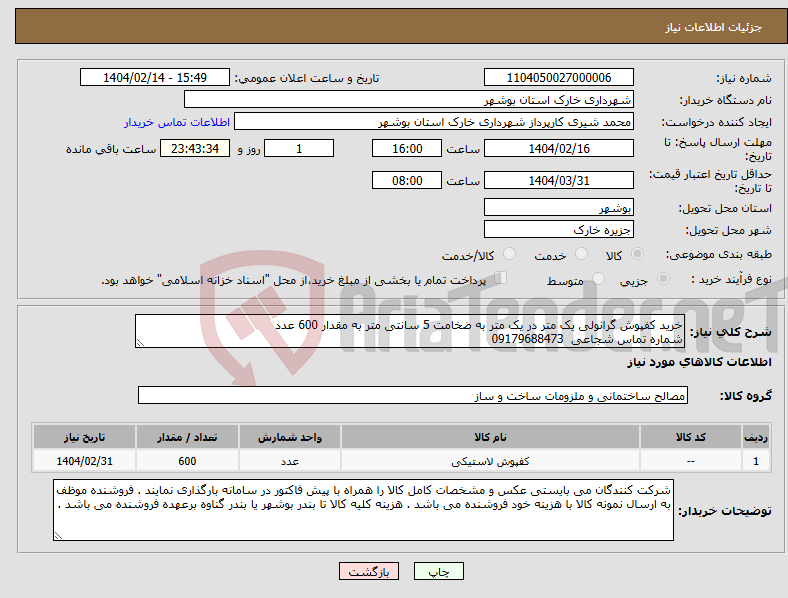Screen dimensions: 788x598
Task: Click the response deadline date 1404/02/16 field
Action: coord(559,148)
